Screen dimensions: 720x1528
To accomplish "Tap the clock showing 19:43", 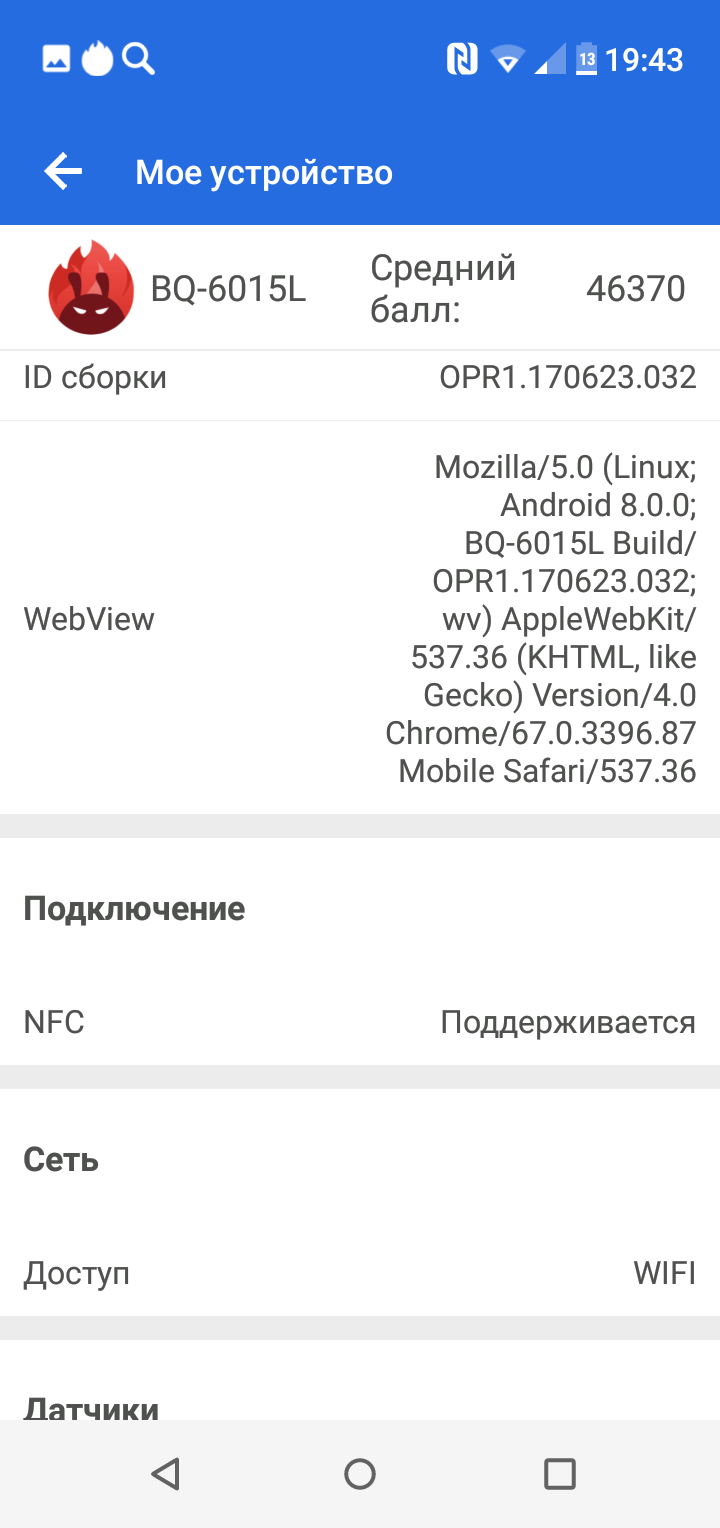I will [644, 60].
